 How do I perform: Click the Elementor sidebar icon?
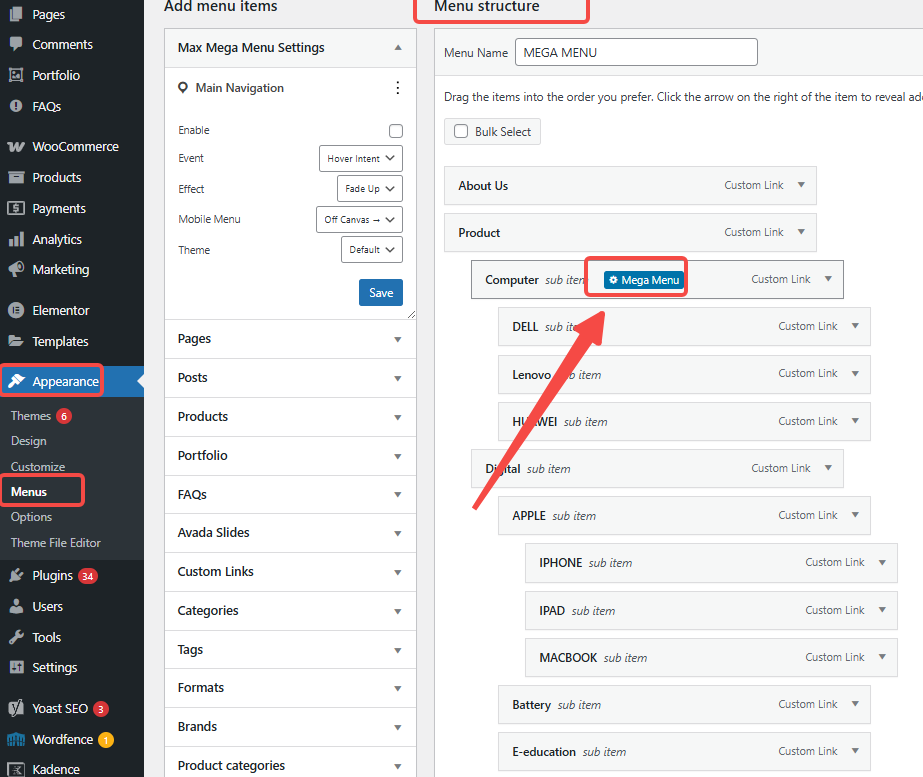tap(16, 310)
